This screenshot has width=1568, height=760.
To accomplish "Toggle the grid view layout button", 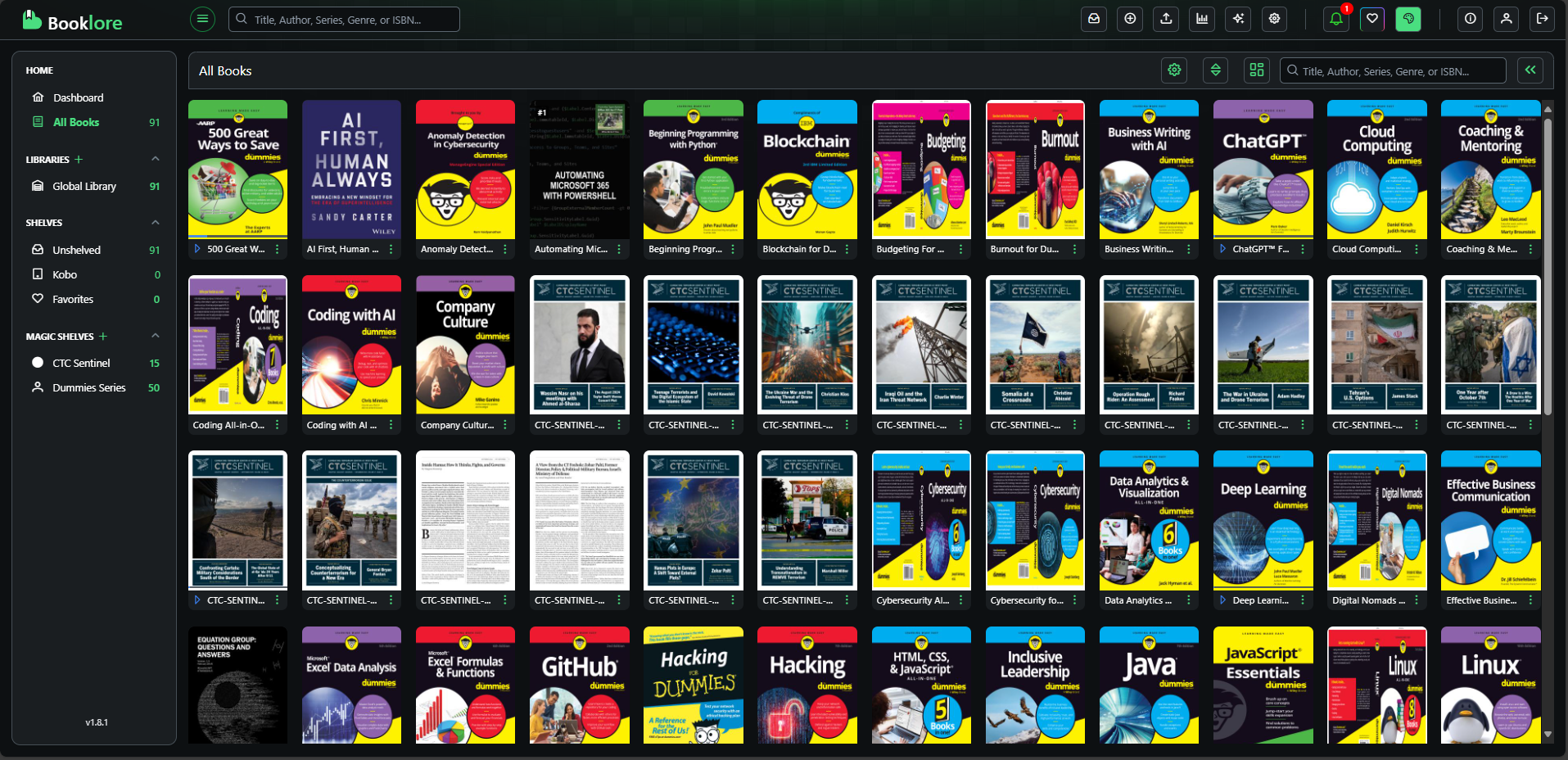I will (1256, 70).
